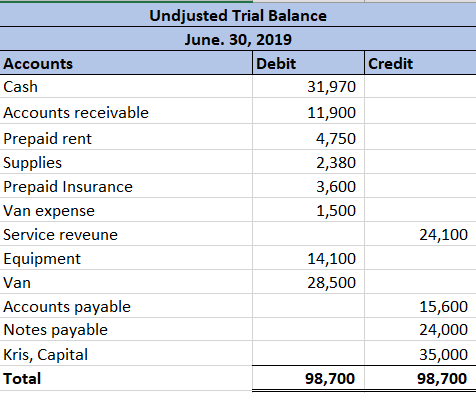Select Accounts payable credit 15,600

click(420, 306)
